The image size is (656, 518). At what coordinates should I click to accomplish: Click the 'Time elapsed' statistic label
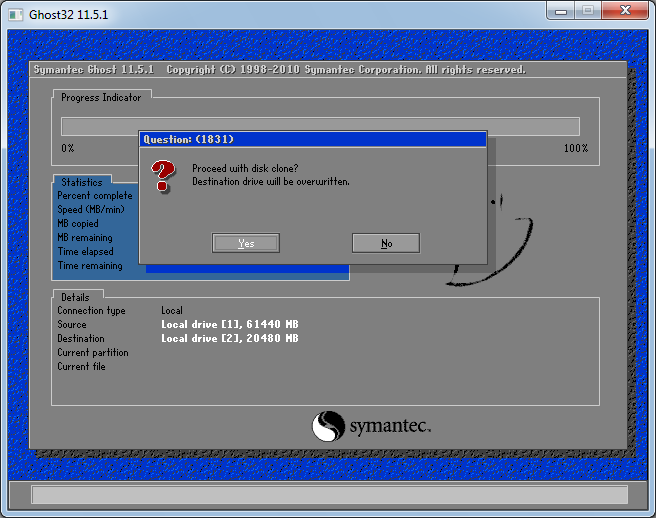85,251
